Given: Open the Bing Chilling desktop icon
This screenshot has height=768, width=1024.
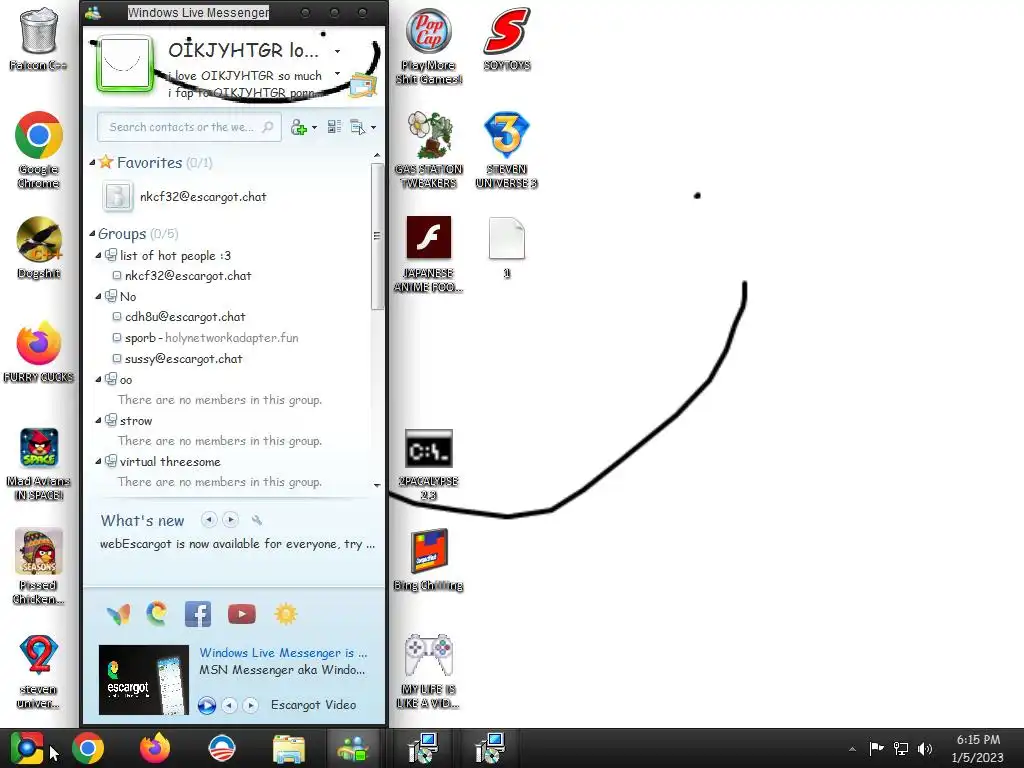Looking at the screenshot, I should coord(428,560).
